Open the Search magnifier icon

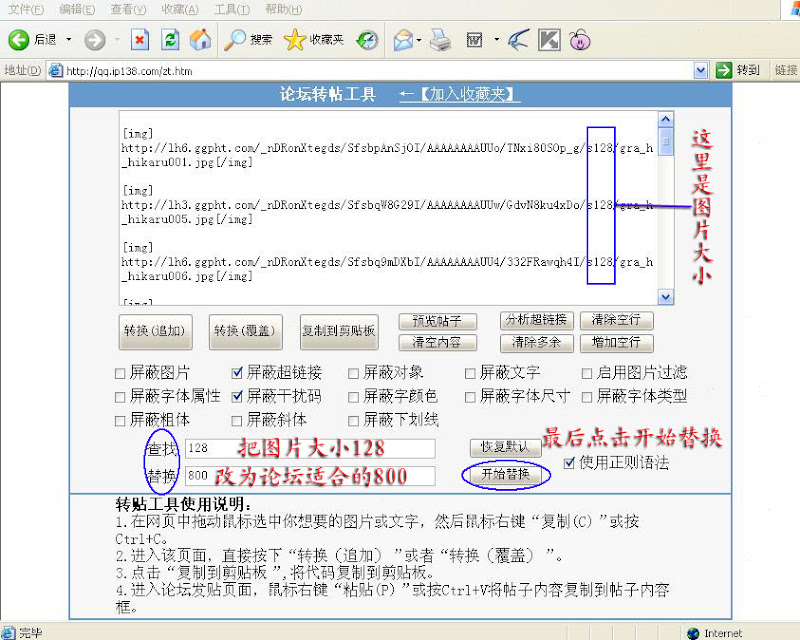coord(235,39)
